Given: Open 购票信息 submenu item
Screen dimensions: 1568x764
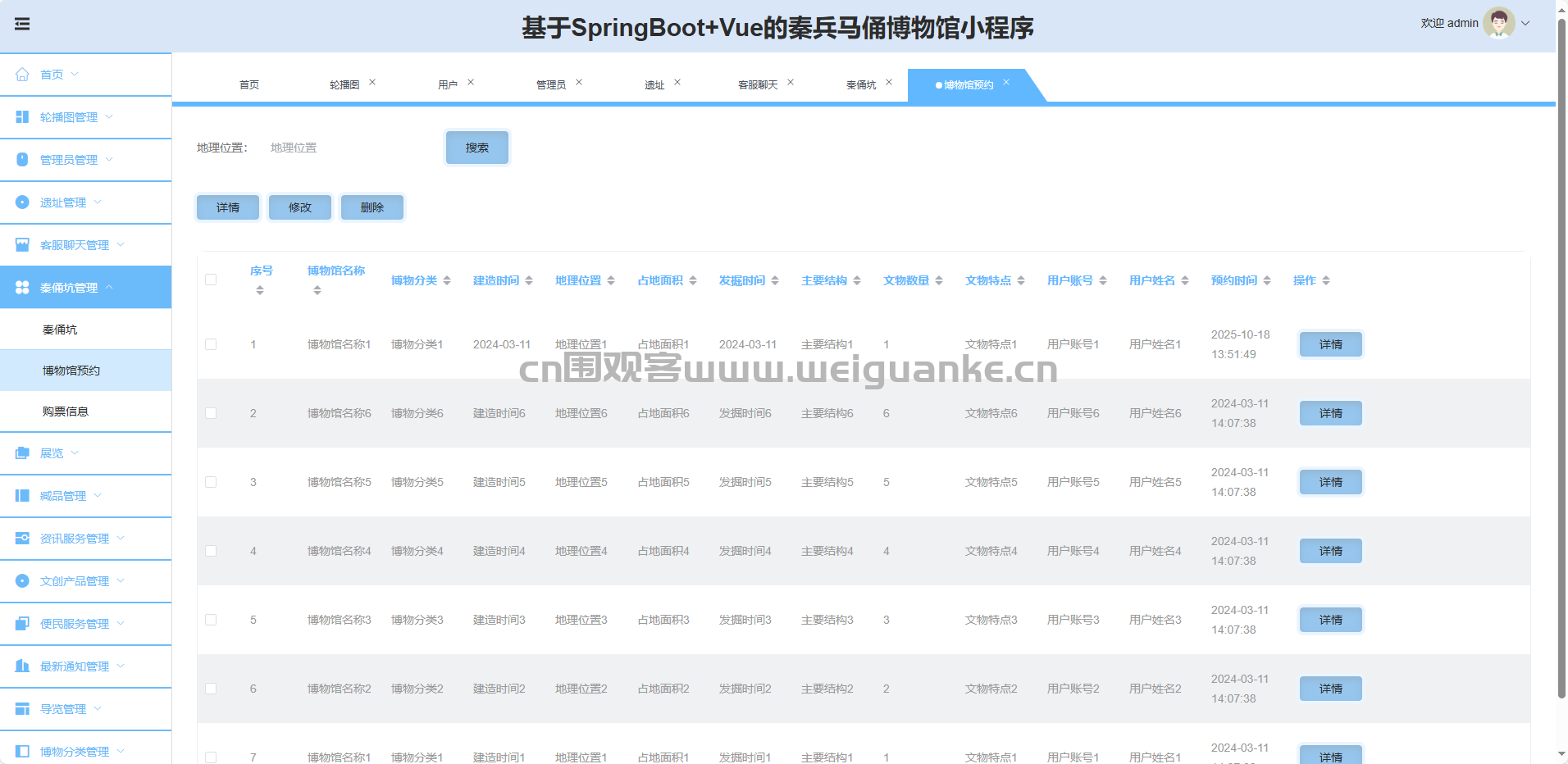Looking at the screenshot, I should pos(66,412).
